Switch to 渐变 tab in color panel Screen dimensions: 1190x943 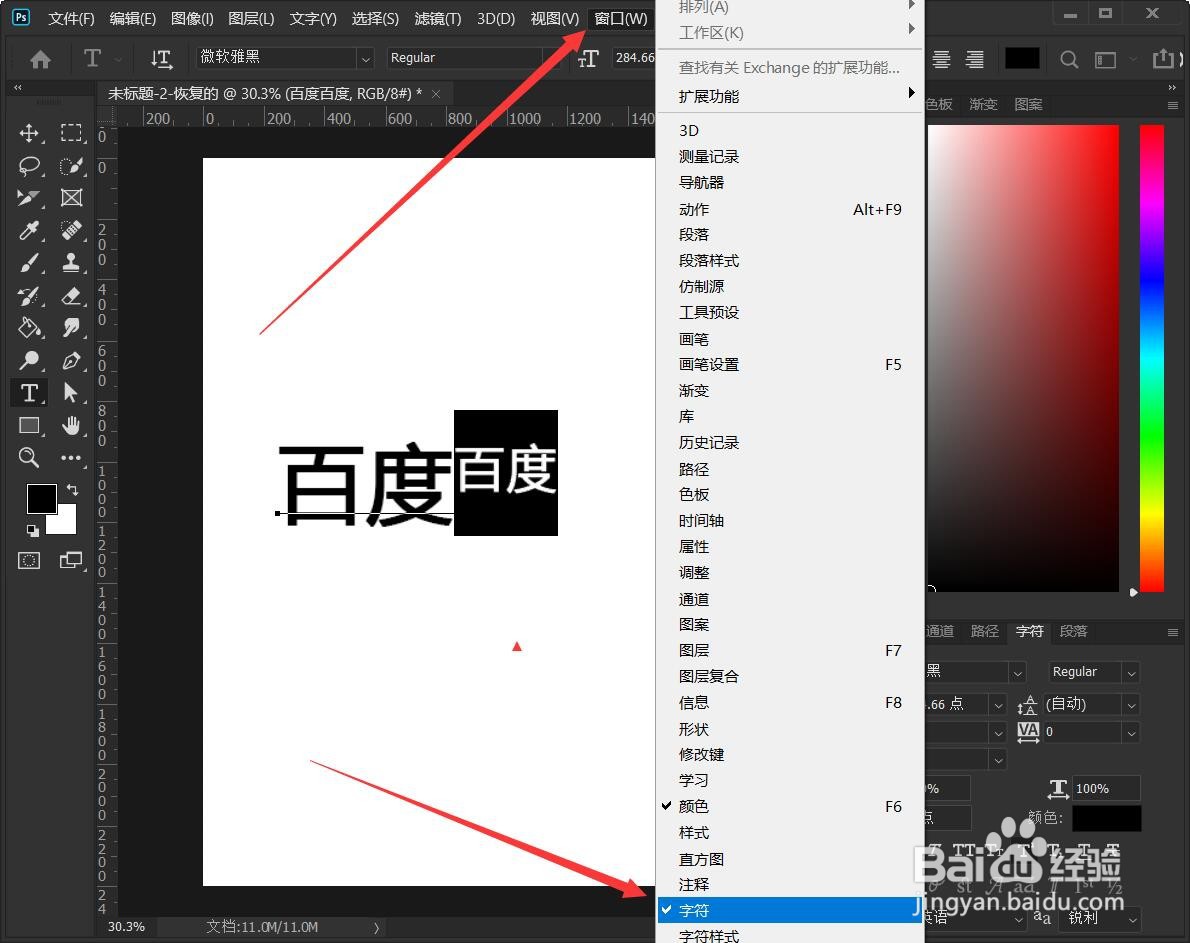pos(984,104)
